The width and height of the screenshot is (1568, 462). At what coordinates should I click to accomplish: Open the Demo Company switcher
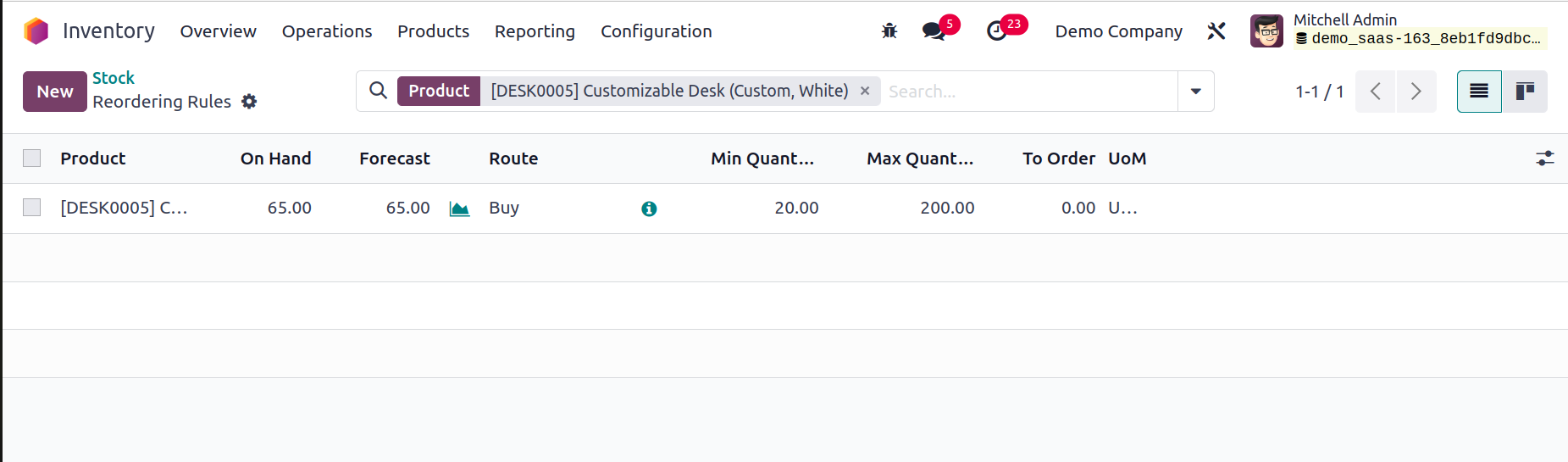tap(1118, 31)
